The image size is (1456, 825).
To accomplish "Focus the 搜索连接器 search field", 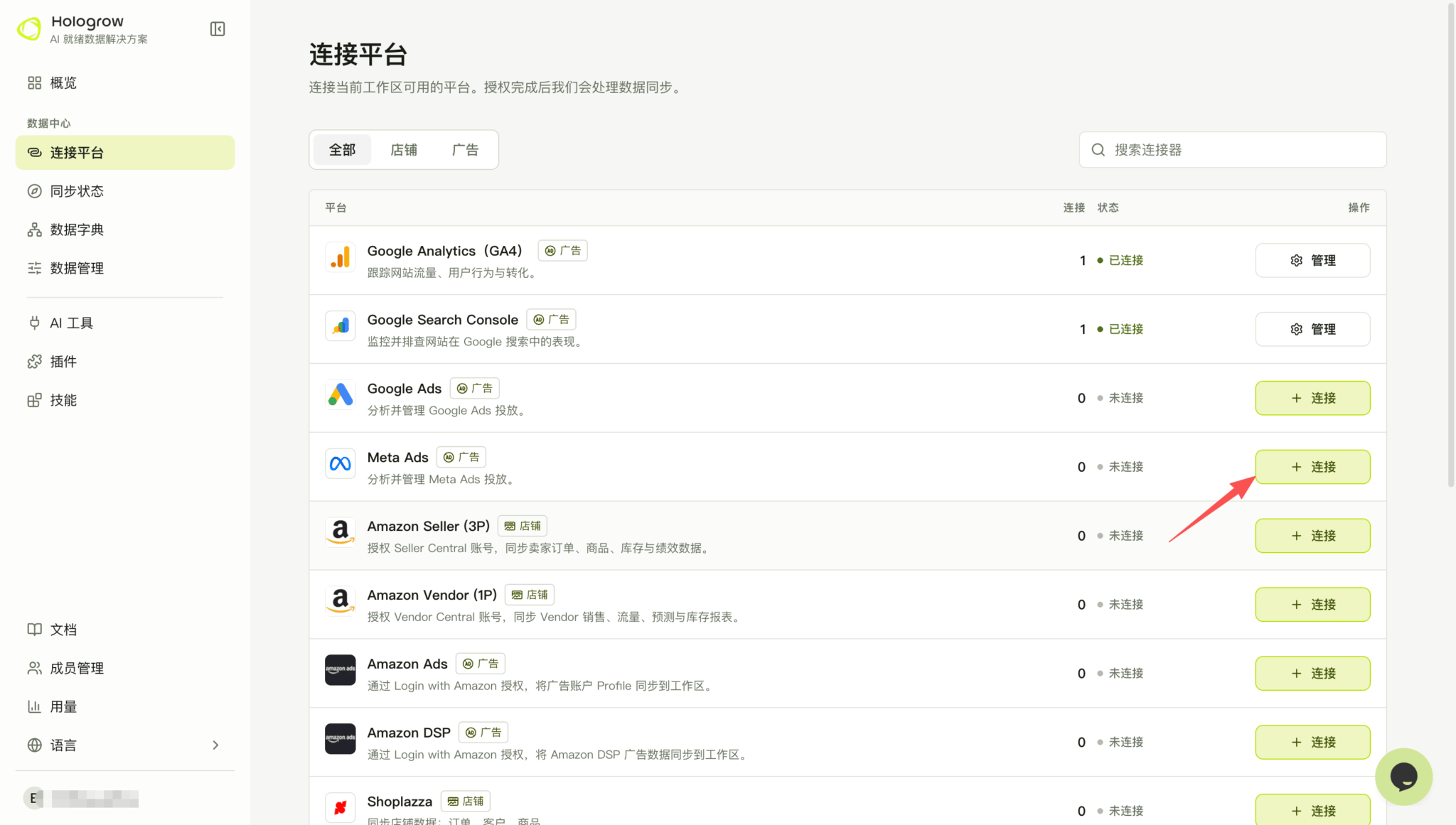I will tap(1233, 150).
